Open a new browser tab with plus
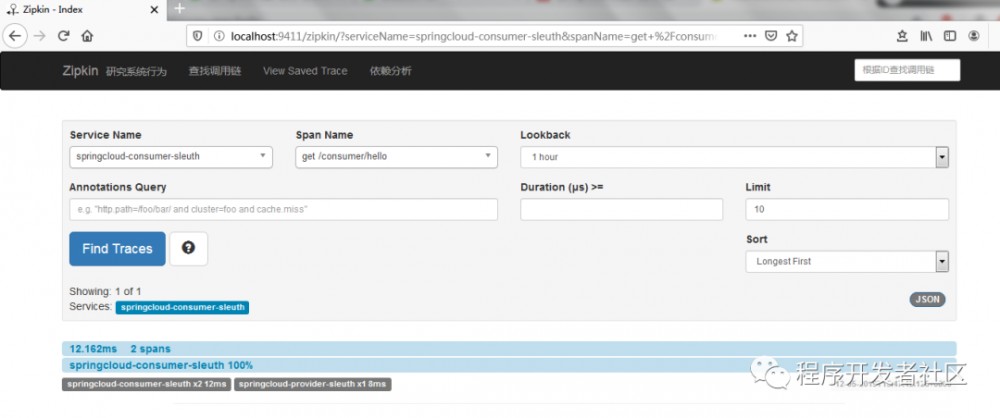The image size is (1000, 418). 179,9
